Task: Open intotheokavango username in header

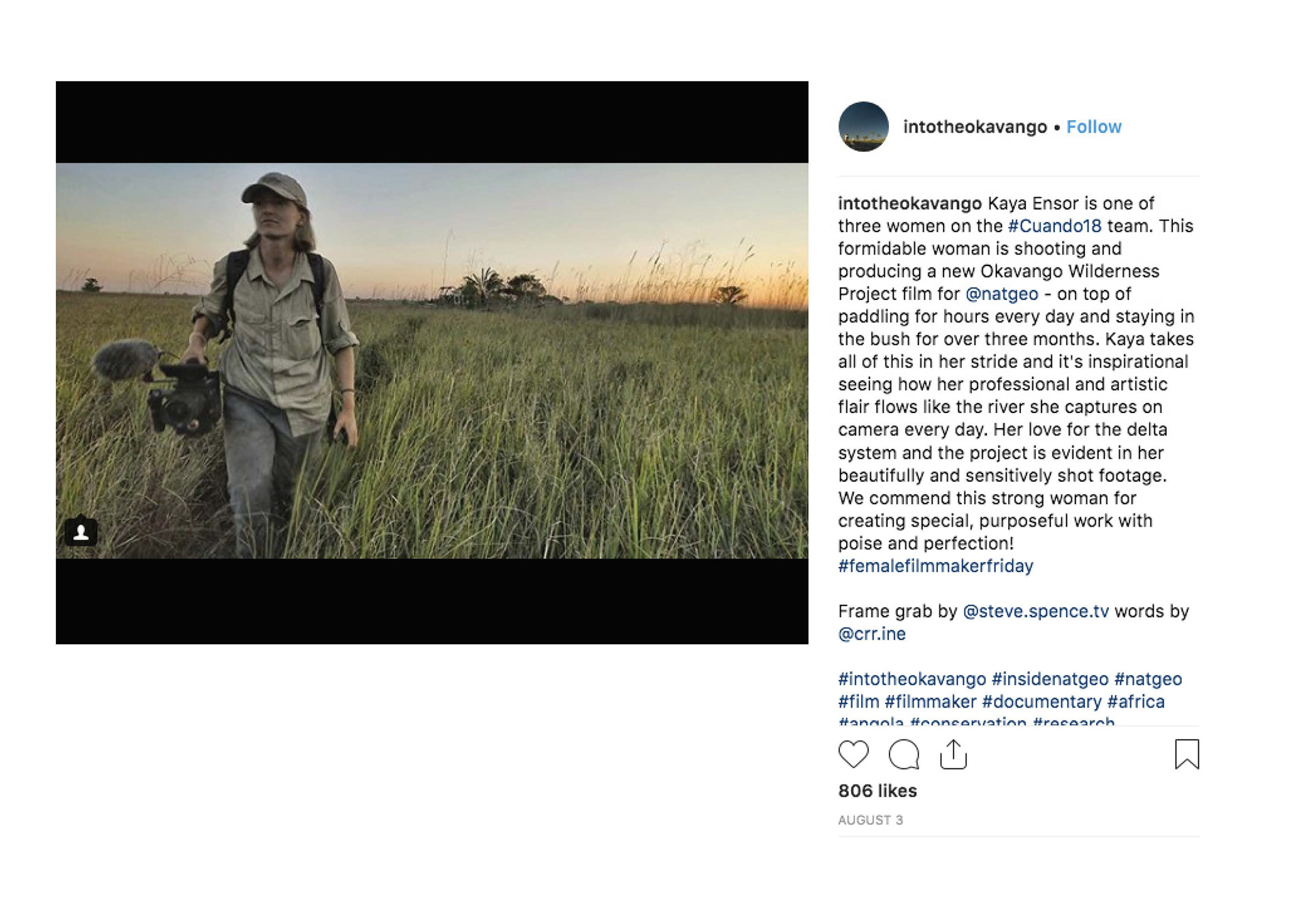Action: coord(974,127)
